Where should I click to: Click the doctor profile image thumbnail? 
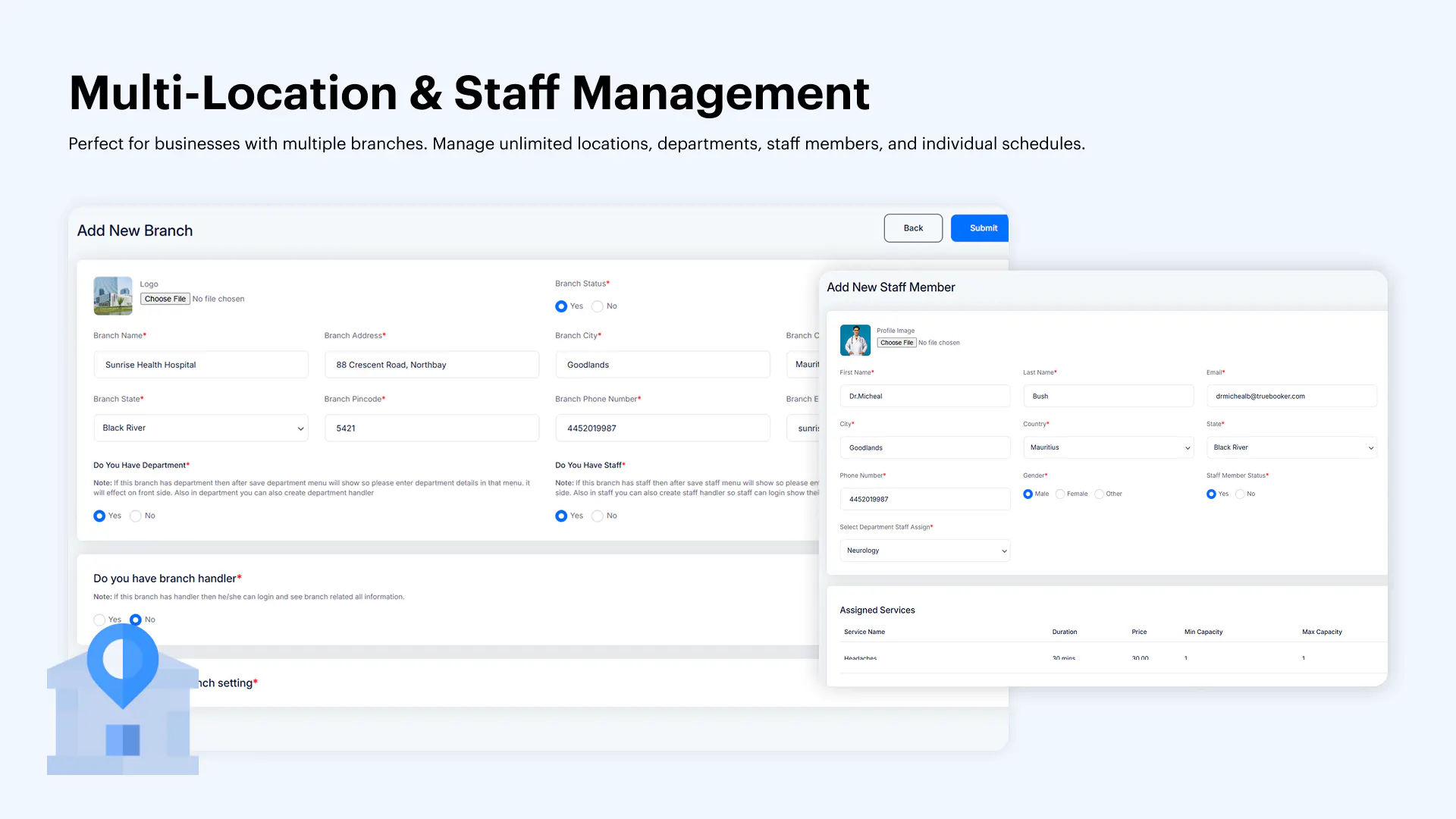tap(855, 340)
